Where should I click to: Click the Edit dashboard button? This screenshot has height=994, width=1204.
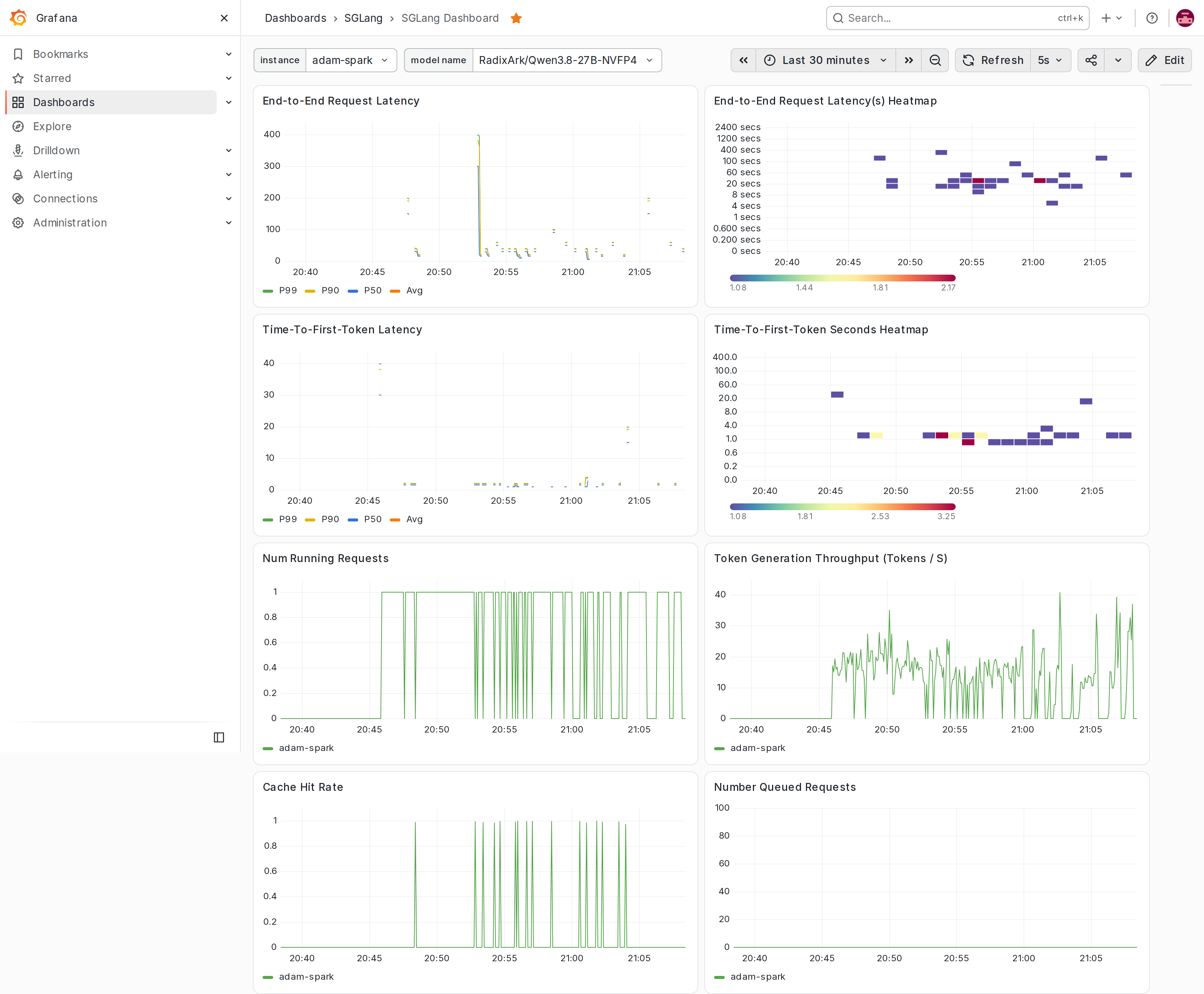tap(1164, 60)
